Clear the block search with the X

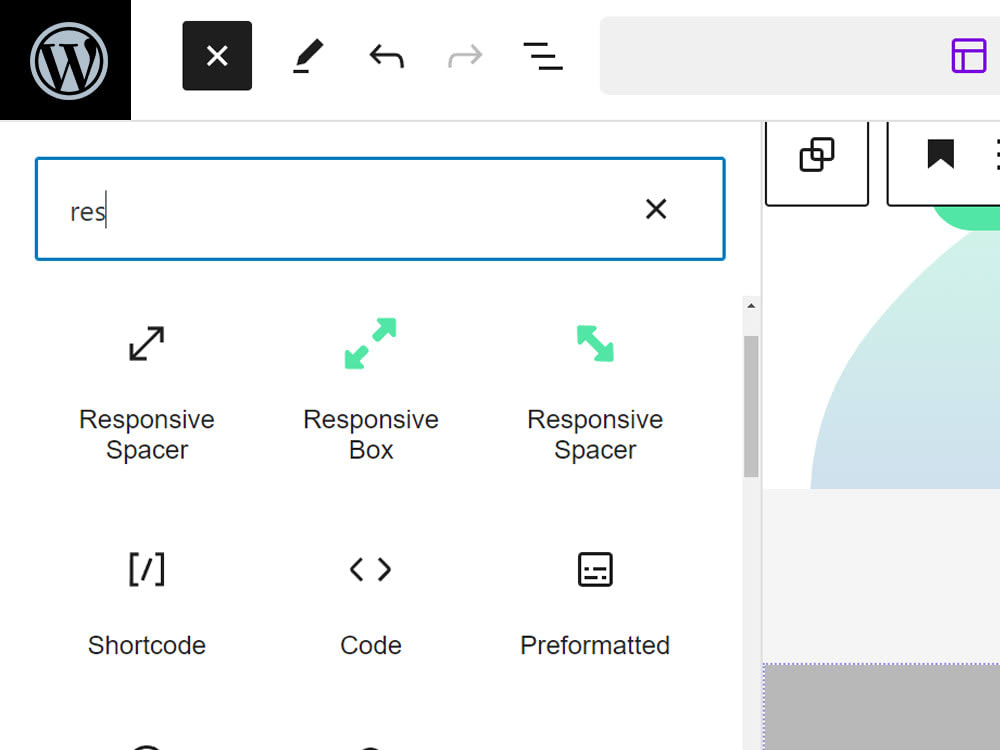click(x=656, y=209)
